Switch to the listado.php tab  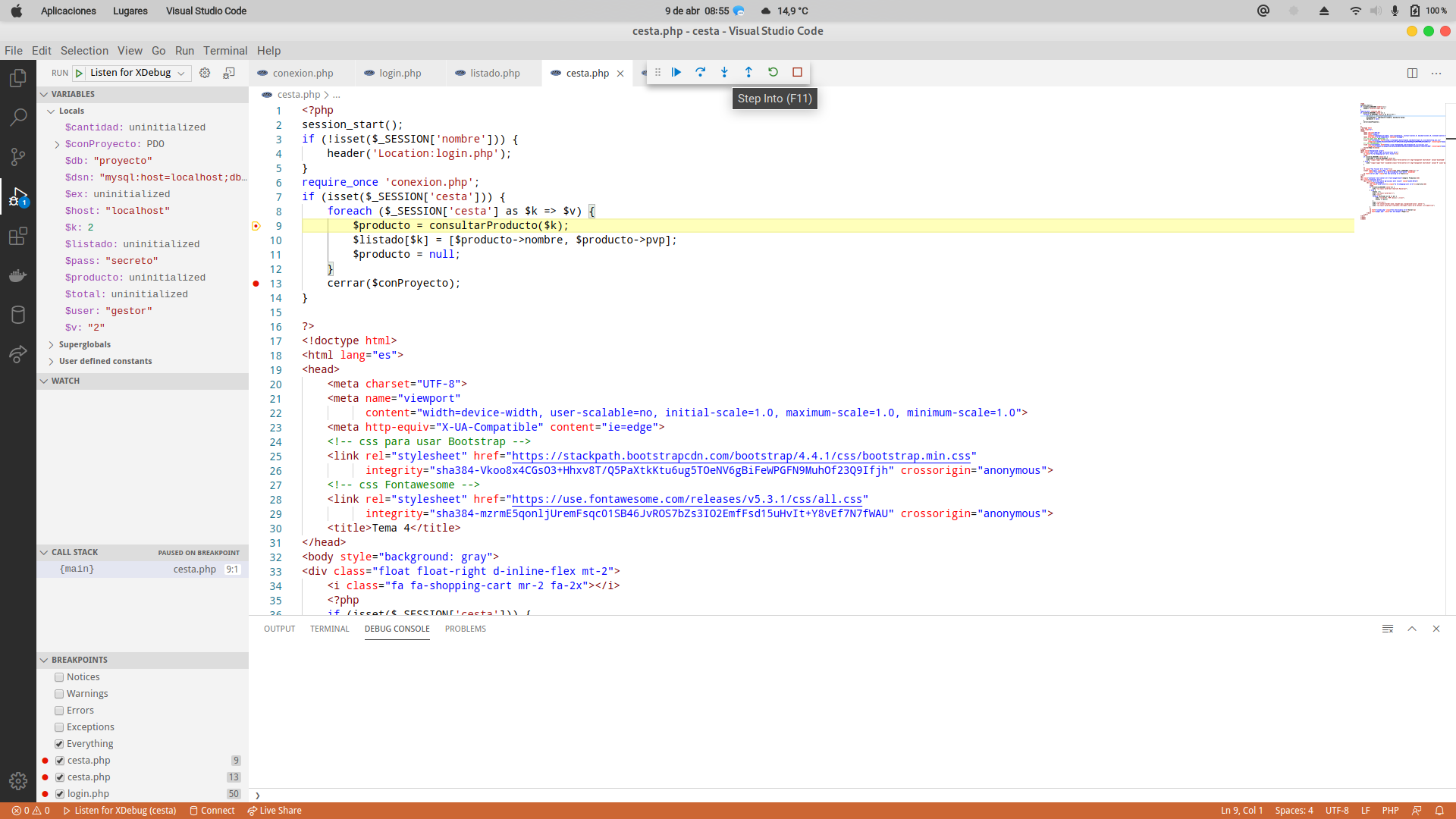(x=494, y=74)
